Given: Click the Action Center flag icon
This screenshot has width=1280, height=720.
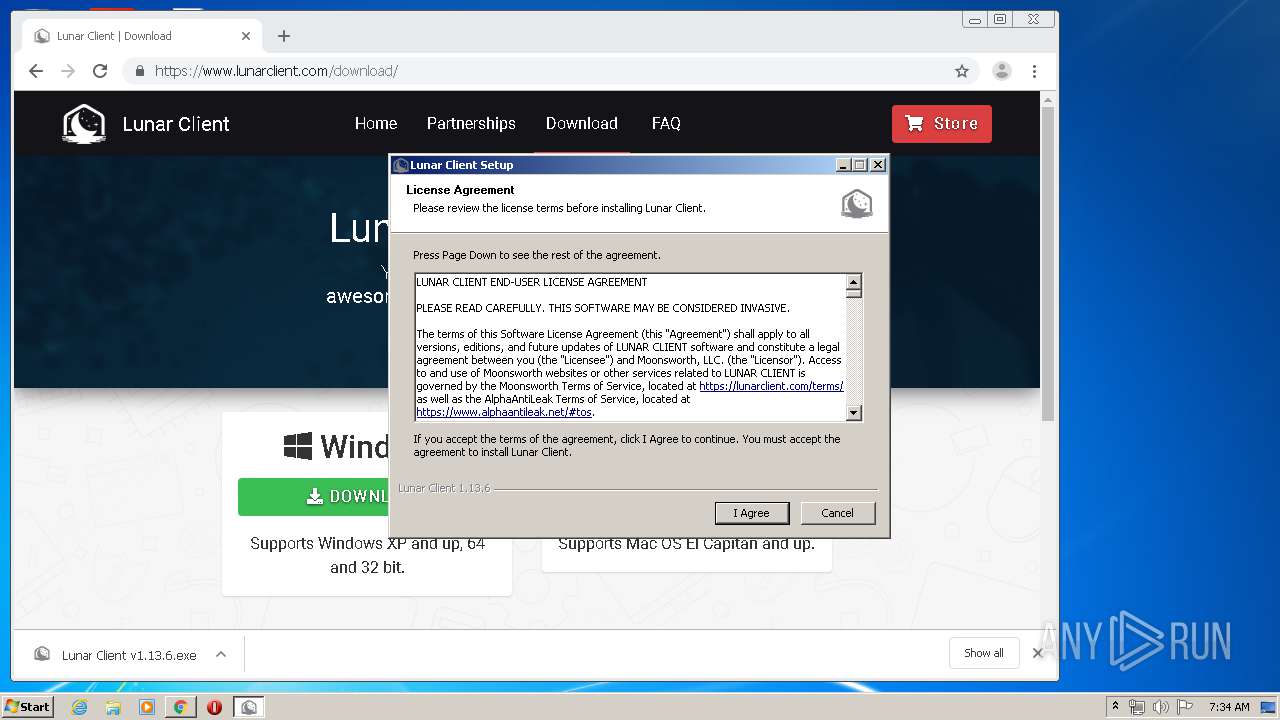Looking at the screenshot, I should click(x=1185, y=707).
